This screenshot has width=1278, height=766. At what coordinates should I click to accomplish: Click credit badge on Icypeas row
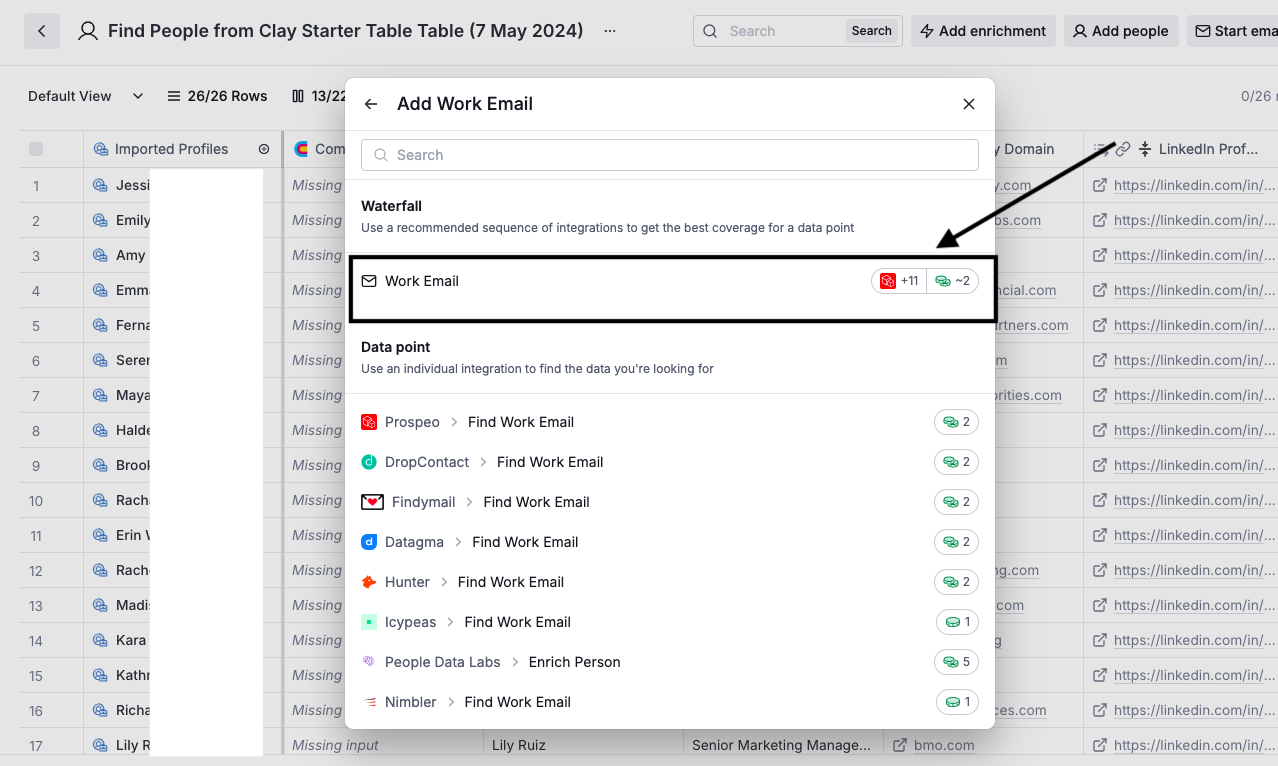coord(957,622)
